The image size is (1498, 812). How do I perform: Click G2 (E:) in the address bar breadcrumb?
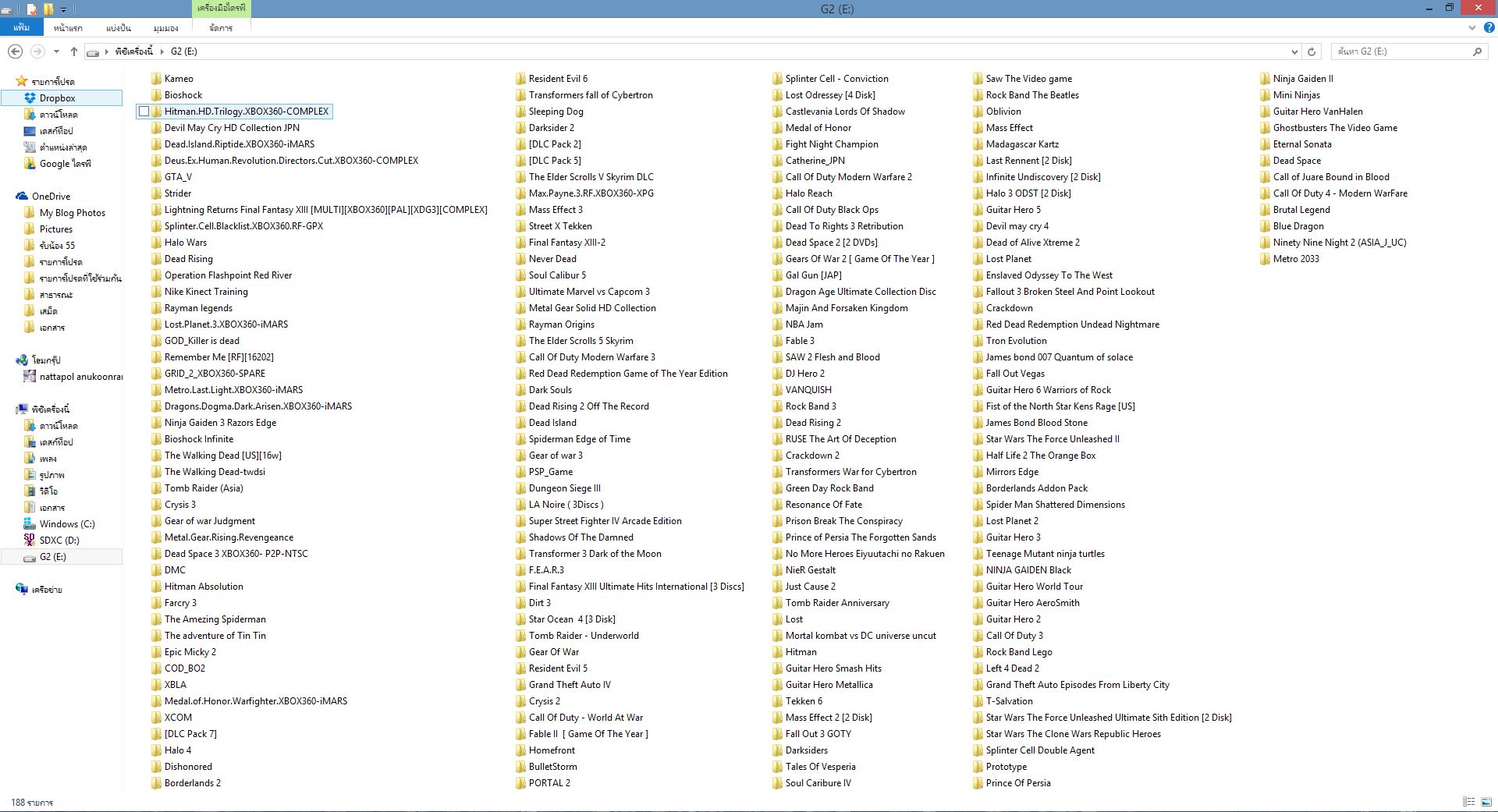point(184,51)
